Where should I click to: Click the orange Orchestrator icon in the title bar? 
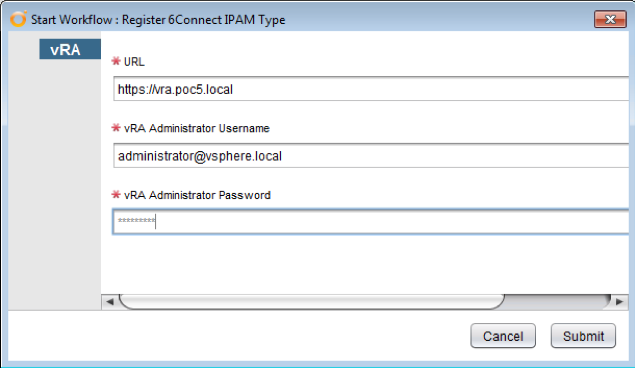click(18, 19)
